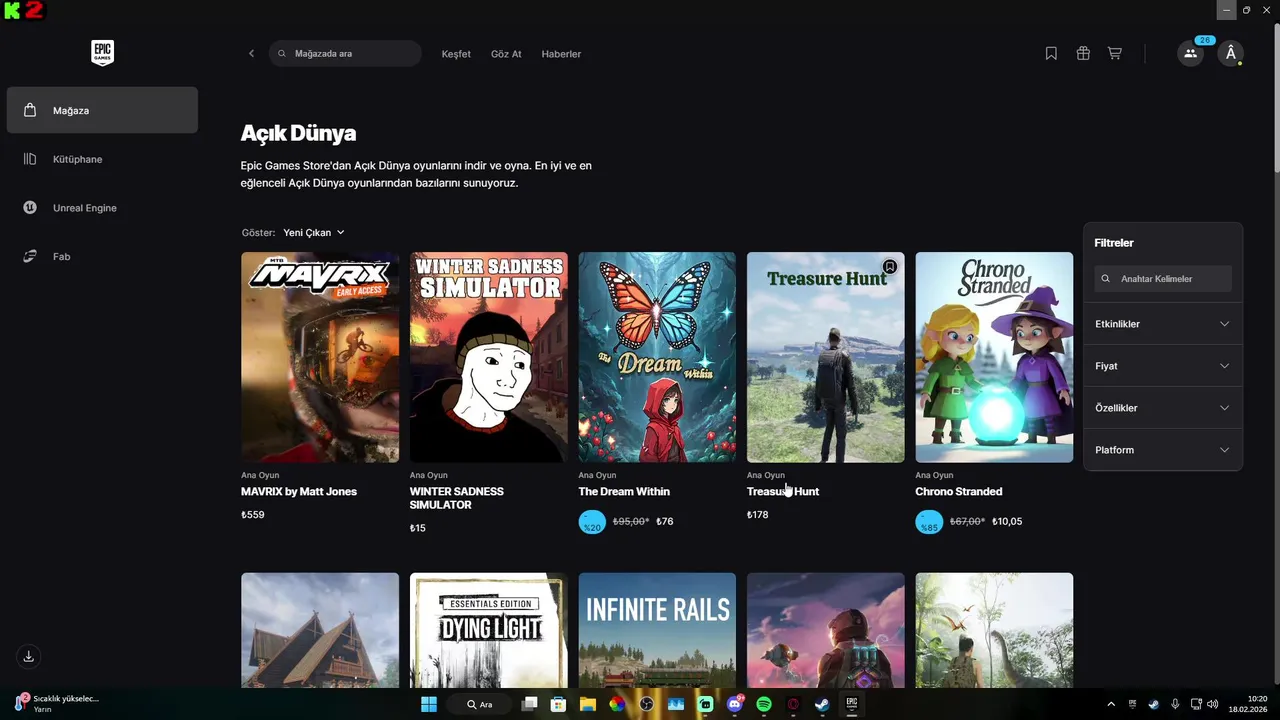This screenshot has height=720, width=1280.
Task: Click the ₺10,05 discounted price
Action: click(x=1007, y=521)
